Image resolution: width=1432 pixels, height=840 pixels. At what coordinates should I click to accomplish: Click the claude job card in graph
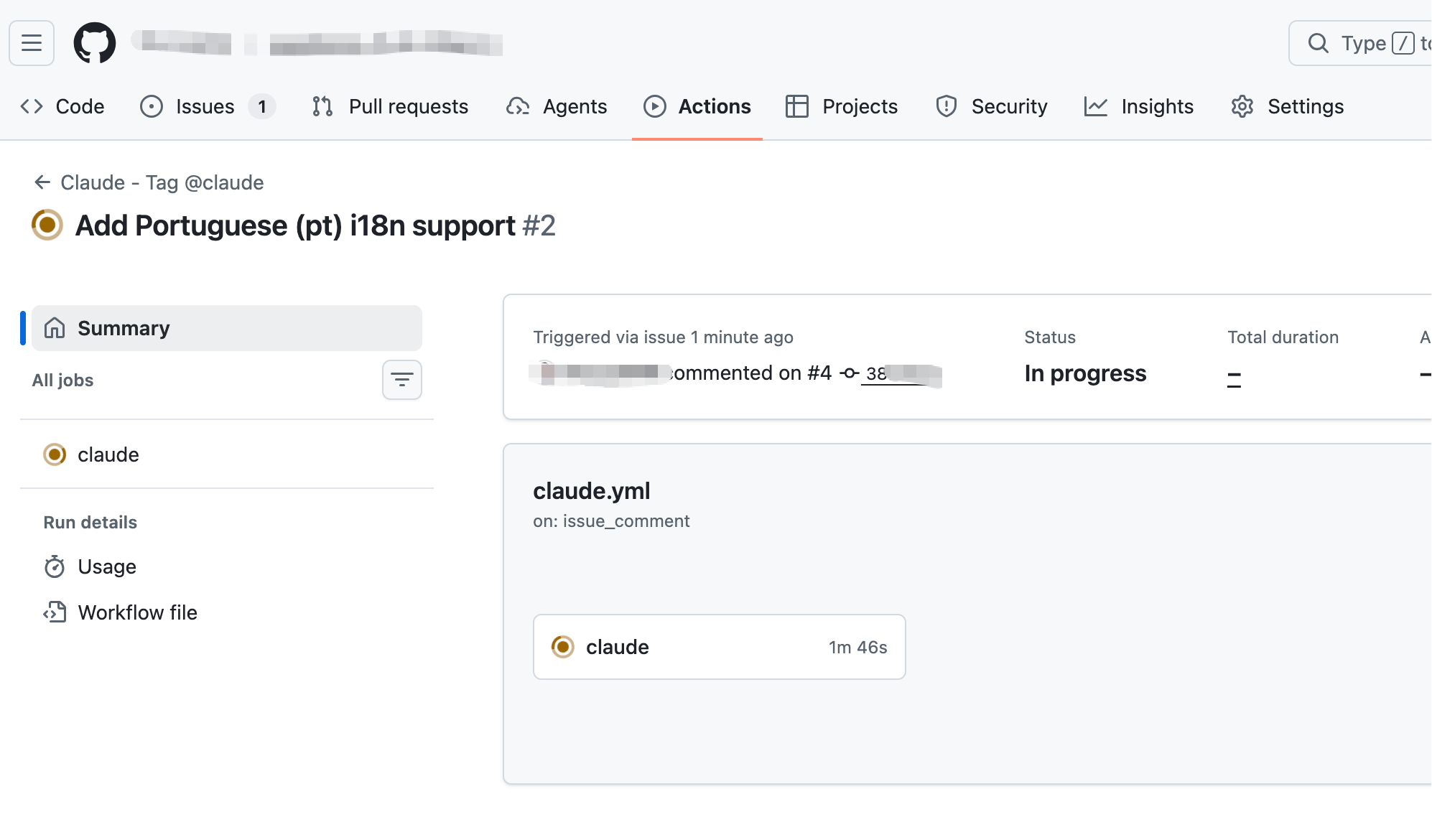[x=719, y=647]
